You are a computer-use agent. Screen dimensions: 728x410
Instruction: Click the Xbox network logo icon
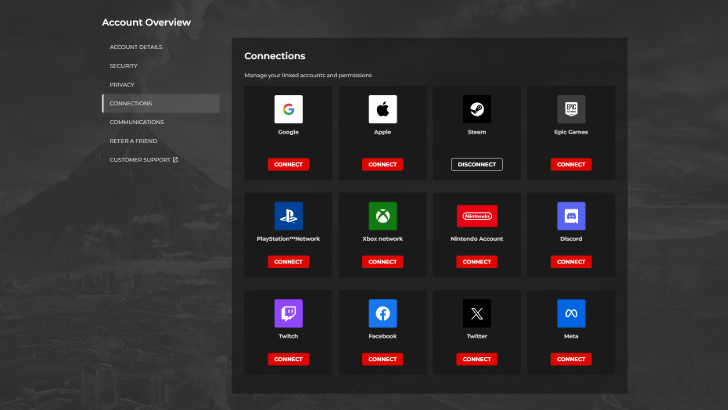383,216
